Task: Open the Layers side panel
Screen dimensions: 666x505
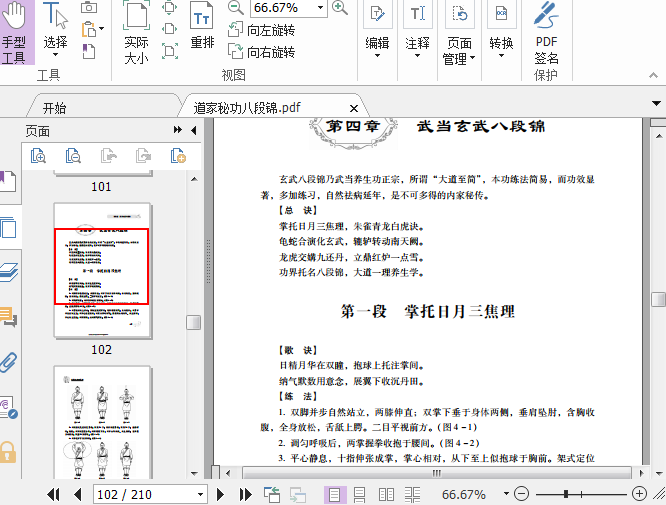Action: click(x=8, y=272)
